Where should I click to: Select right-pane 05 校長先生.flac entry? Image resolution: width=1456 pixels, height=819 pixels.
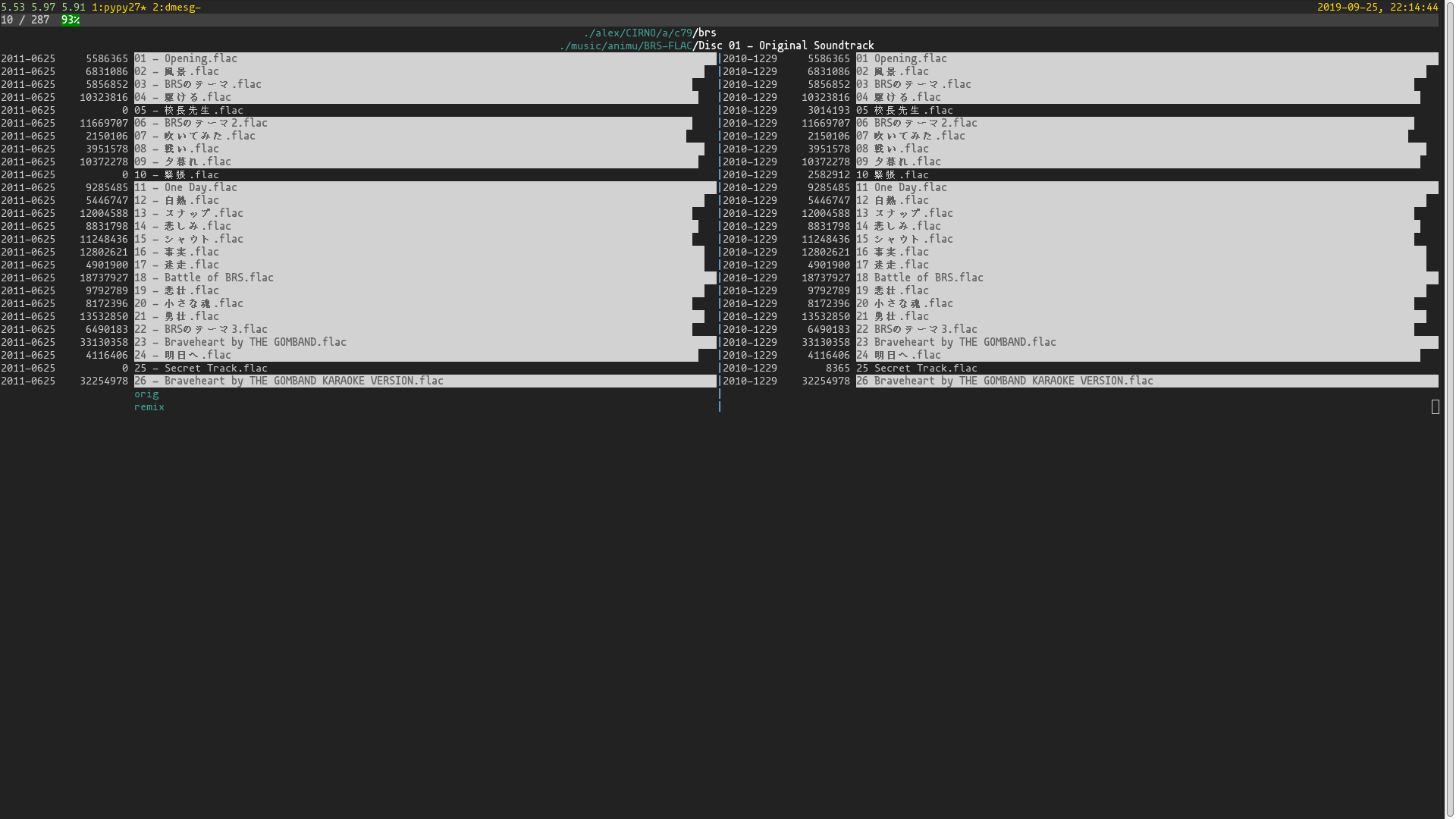click(905, 110)
